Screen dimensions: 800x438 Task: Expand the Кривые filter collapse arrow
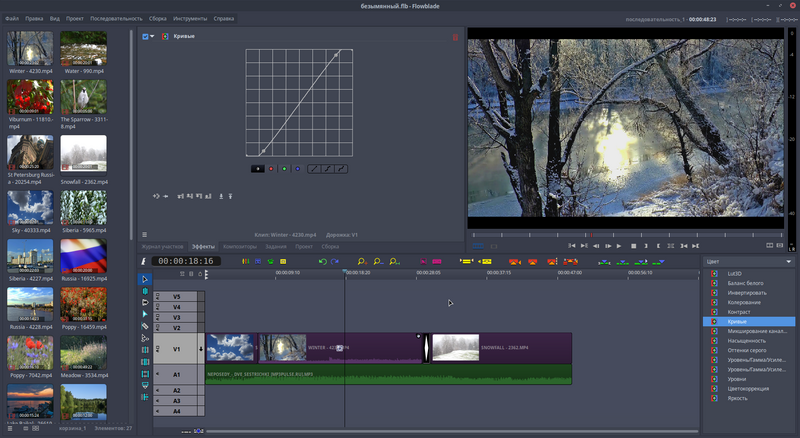[x=152, y=37]
